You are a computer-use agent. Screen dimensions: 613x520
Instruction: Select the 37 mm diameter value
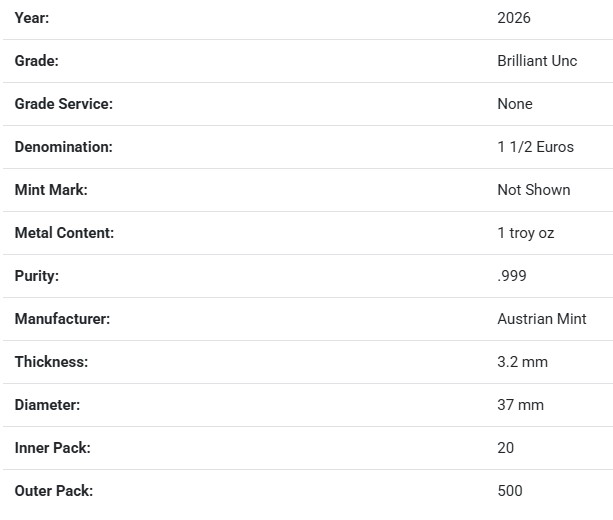coord(520,405)
